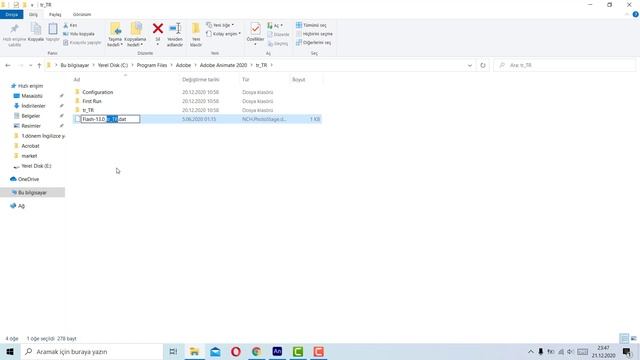This screenshot has width=640, height=360.
Task: Click the Windows Start button
Action: point(10,351)
